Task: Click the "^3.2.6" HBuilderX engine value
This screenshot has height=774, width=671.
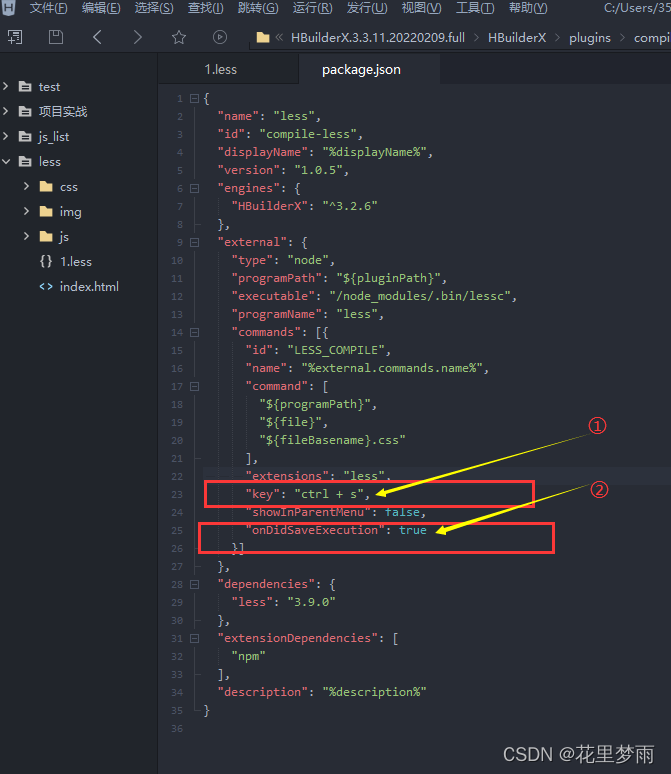Action: pyautogui.click(x=350, y=206)
